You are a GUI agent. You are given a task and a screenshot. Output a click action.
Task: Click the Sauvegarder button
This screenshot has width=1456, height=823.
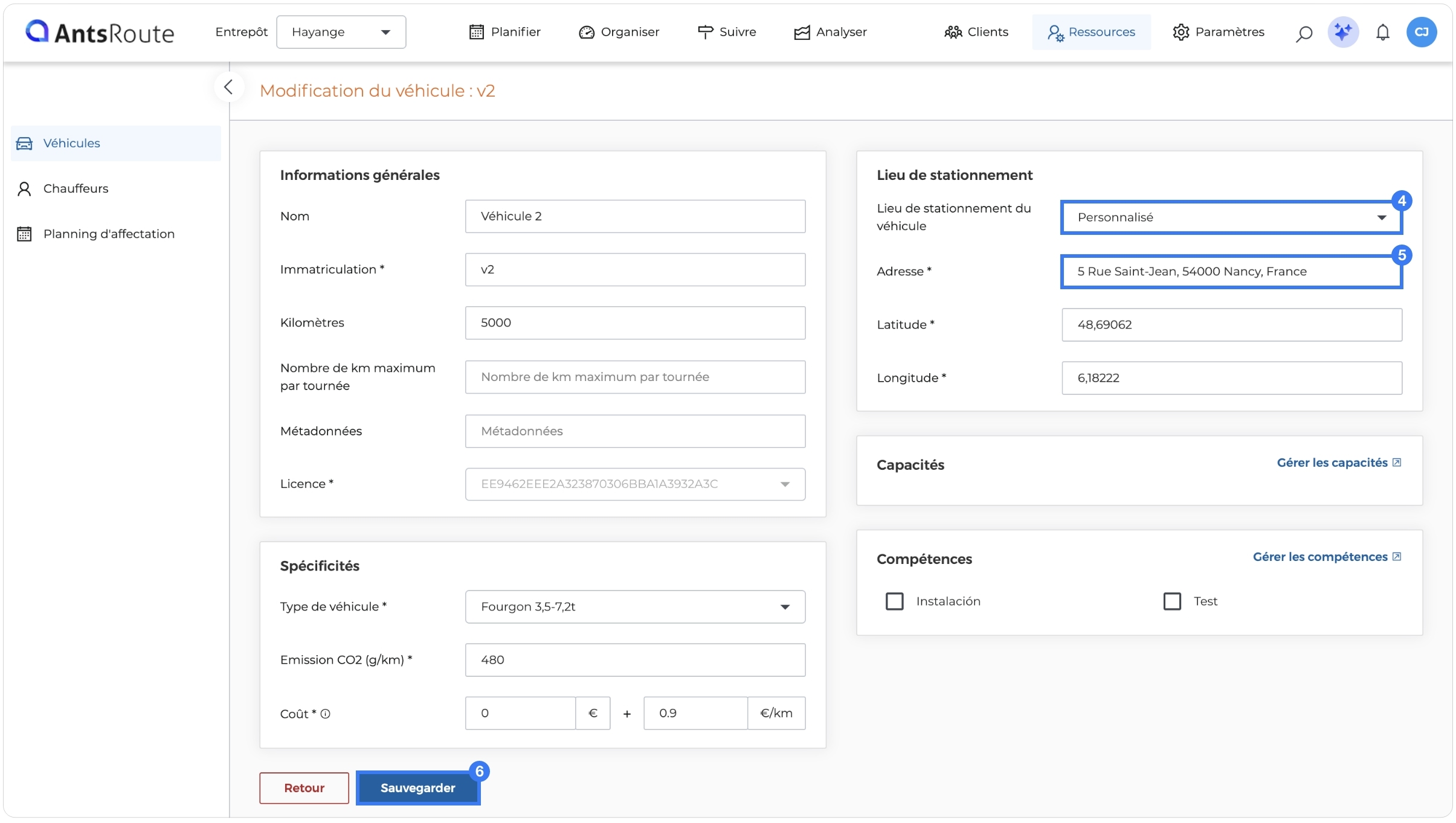point(418,788)
